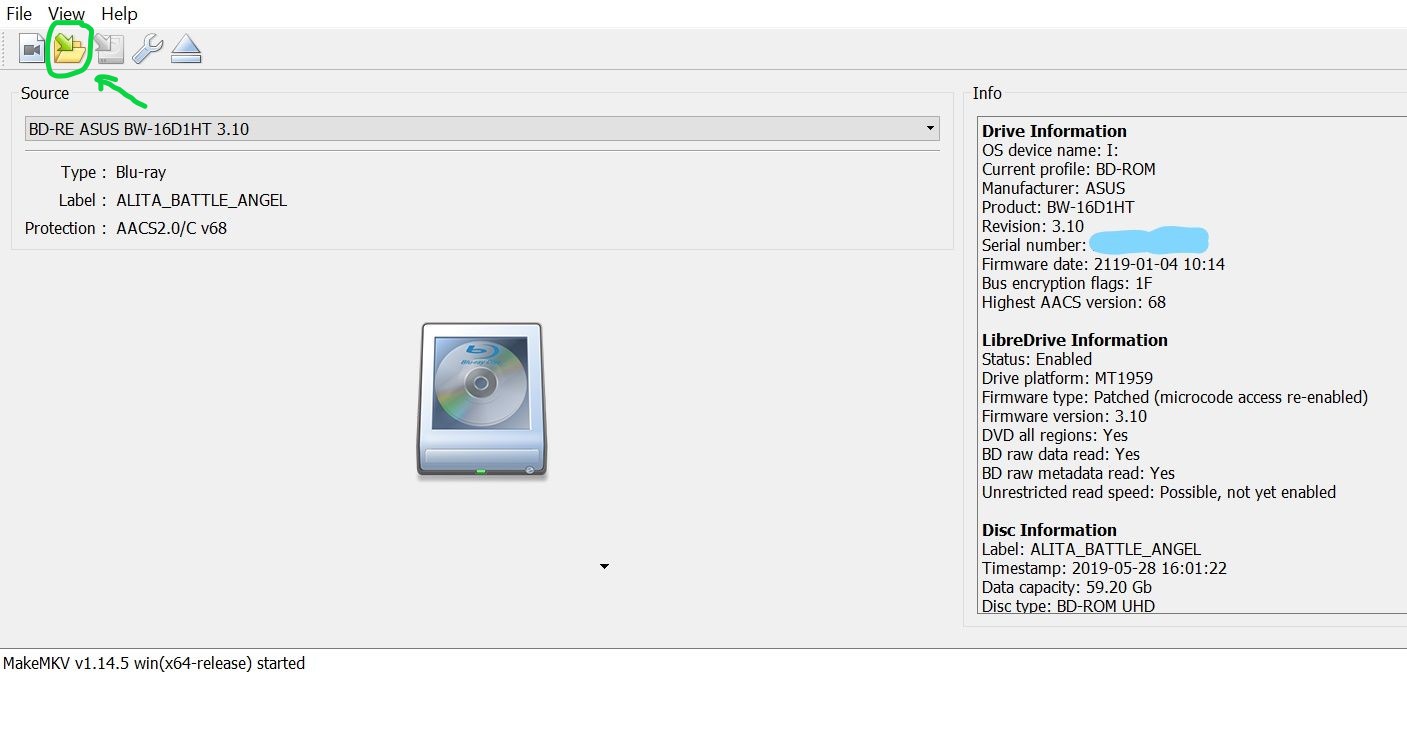
Task: Expand the small arrow below drive icon
Action: (604, 567)
